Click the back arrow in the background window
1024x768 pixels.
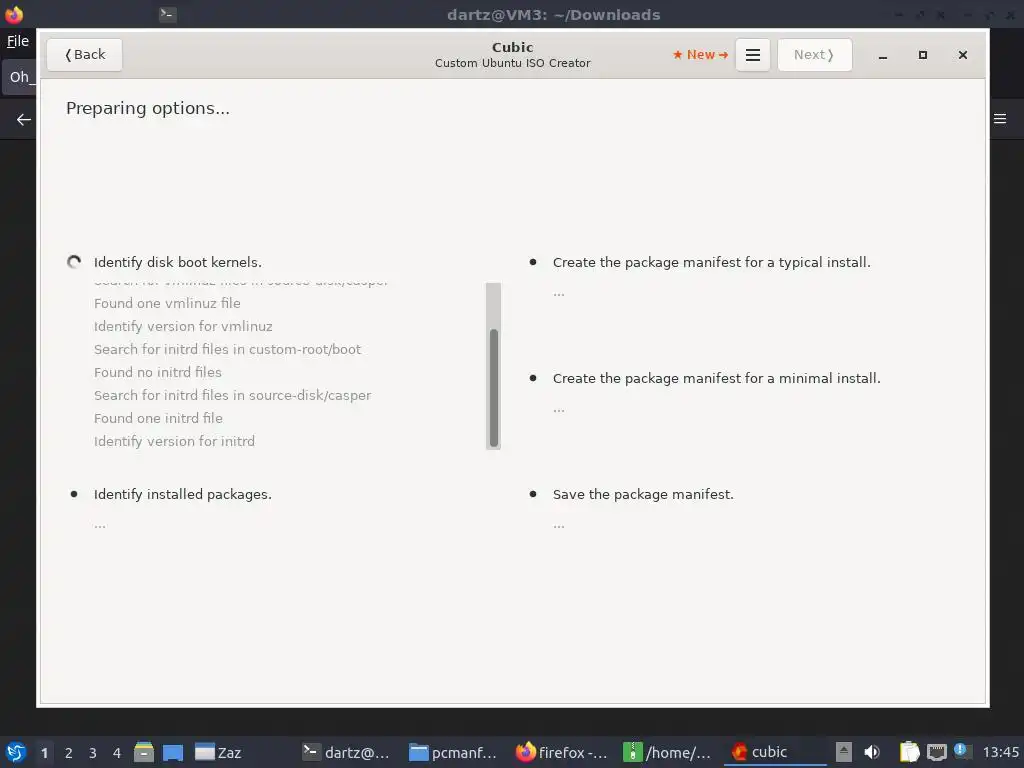[24, 120]
